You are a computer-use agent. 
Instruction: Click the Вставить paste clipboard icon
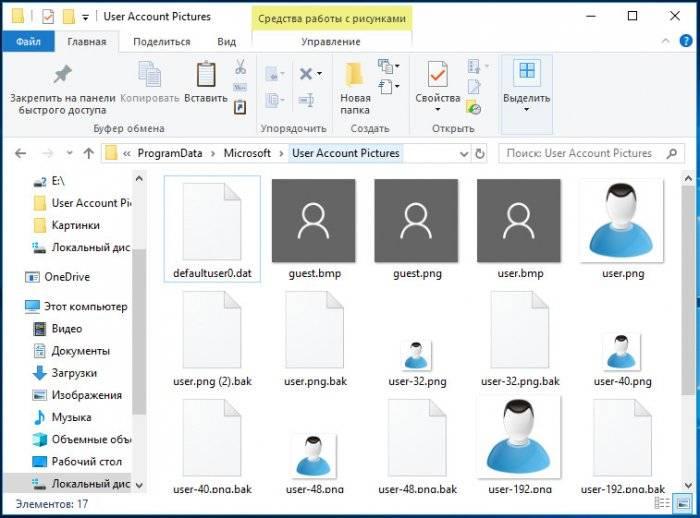coord(206,74)
